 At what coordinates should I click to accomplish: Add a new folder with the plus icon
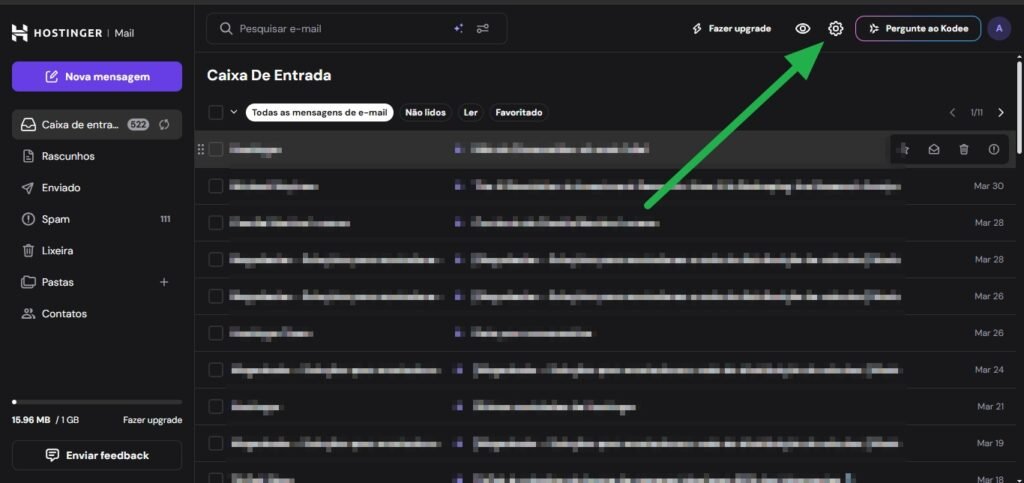[x=164, y=282]
